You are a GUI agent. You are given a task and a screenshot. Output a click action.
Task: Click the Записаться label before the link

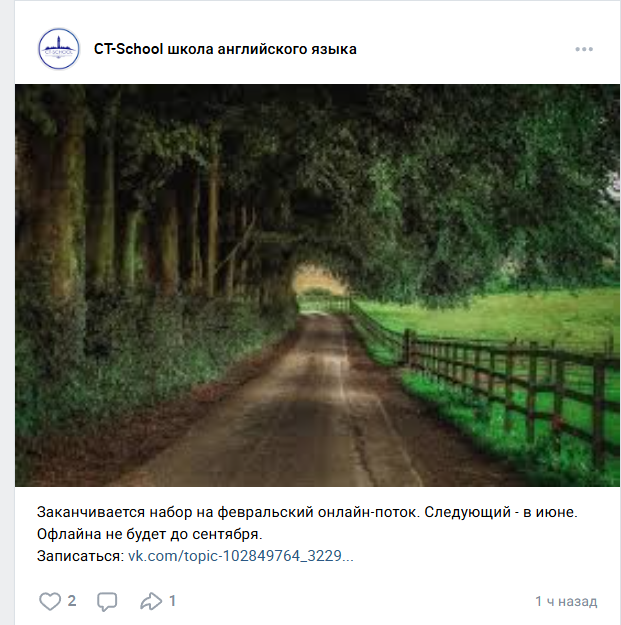[81, 556]
